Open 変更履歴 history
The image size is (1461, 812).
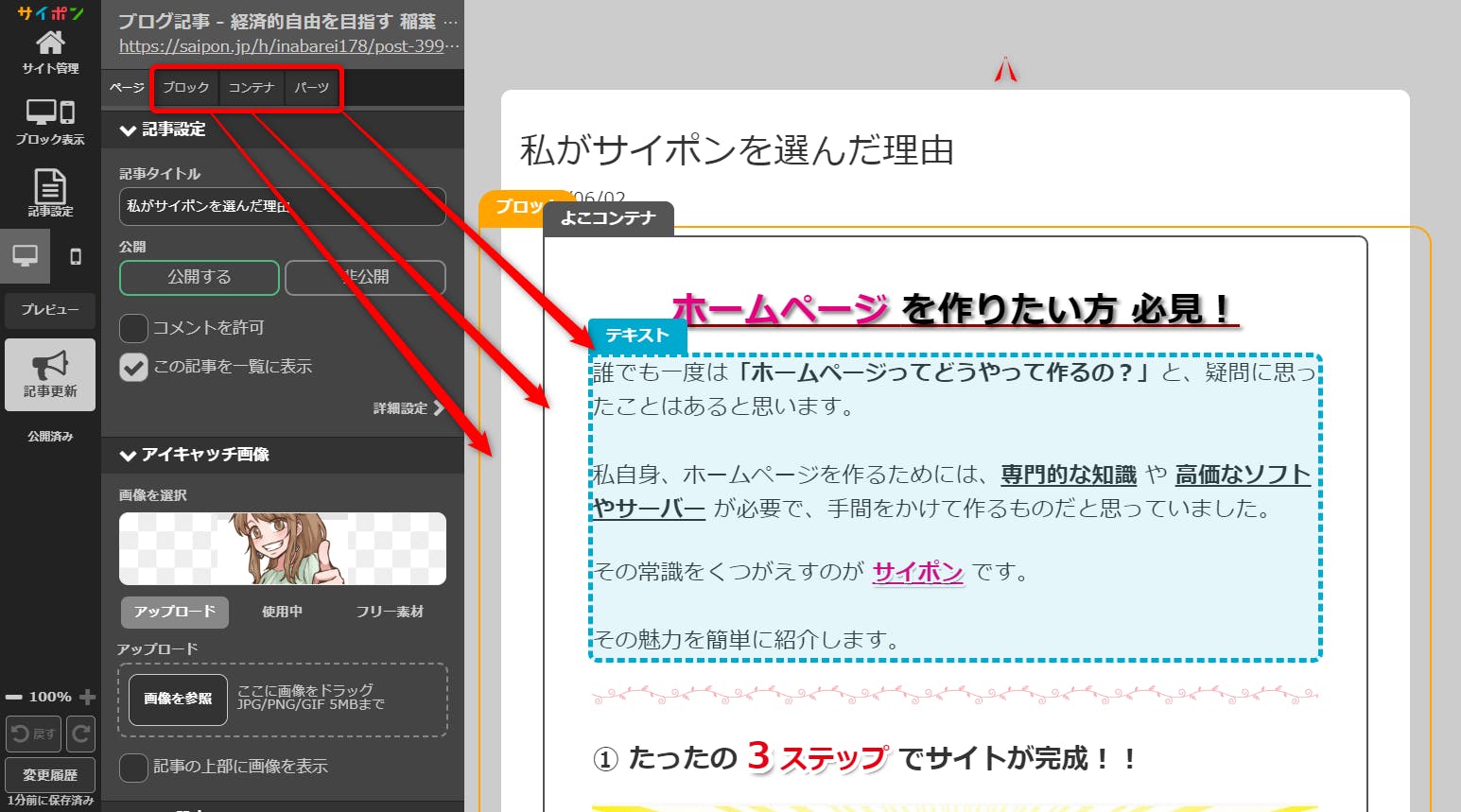pos(50,774)
